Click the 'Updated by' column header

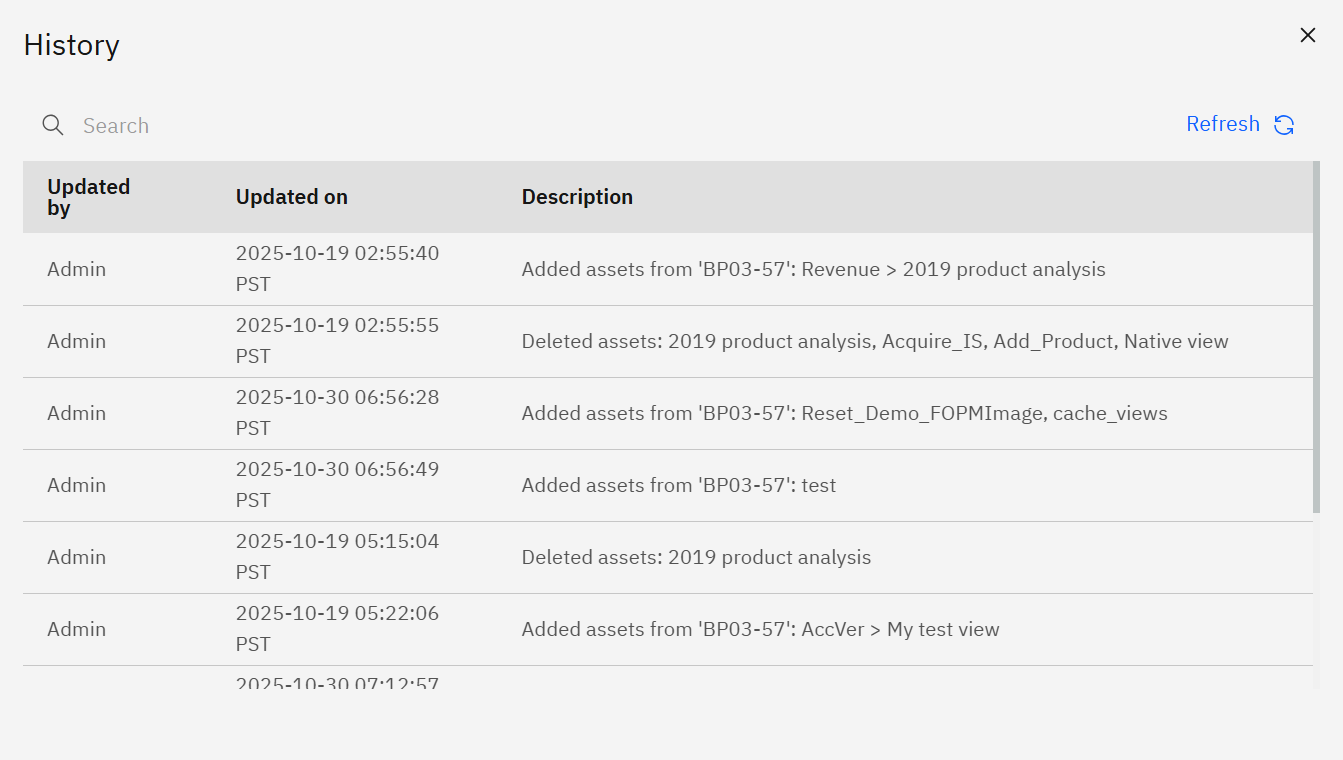tap(88, 197)
